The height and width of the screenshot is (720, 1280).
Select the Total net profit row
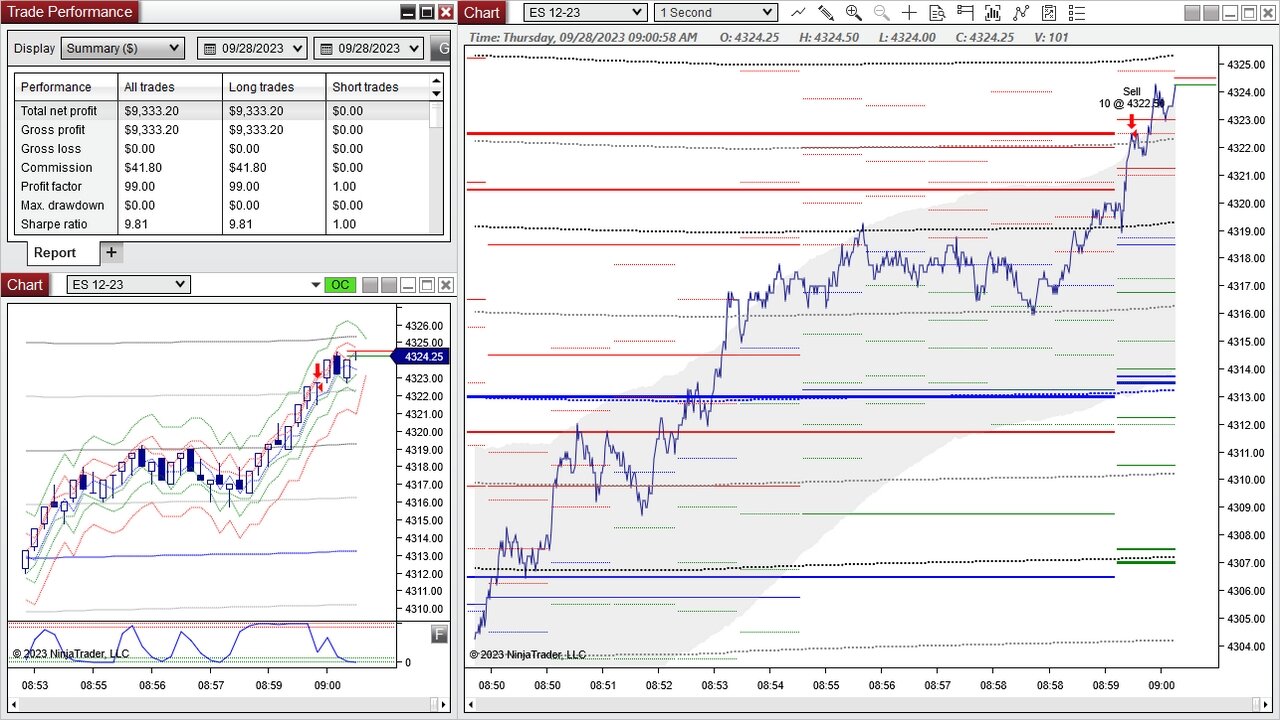pos(222,111)
